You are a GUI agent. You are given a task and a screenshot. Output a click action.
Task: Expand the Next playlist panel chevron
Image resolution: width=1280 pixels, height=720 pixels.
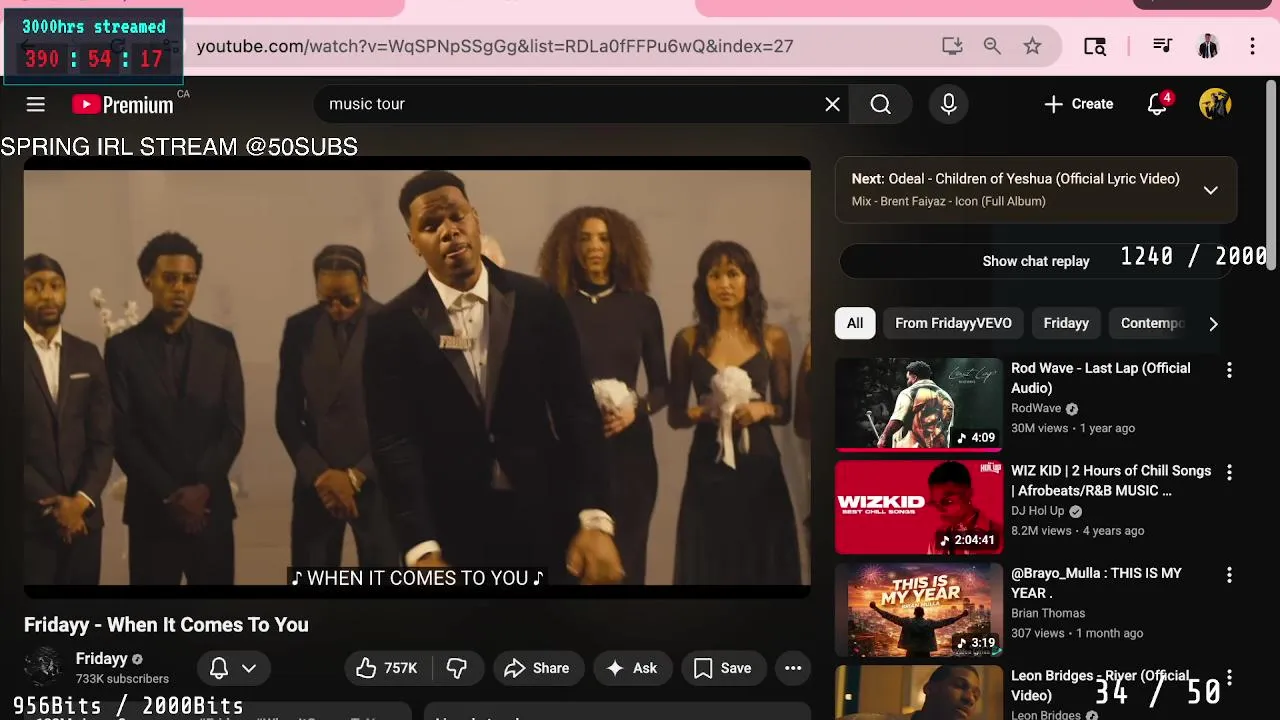pyautogui.click(x=1210, y=190)
